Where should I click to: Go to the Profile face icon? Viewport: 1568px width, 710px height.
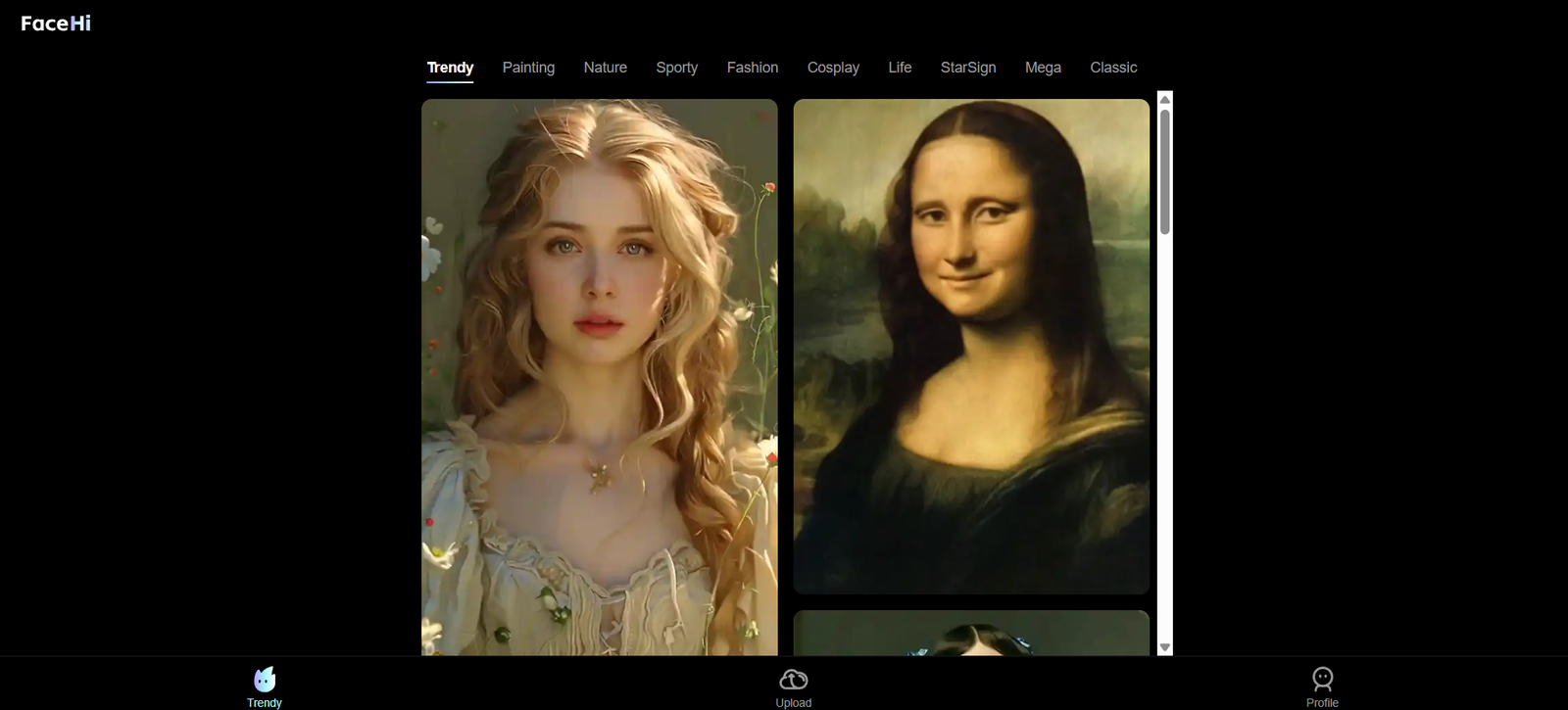1322,679
